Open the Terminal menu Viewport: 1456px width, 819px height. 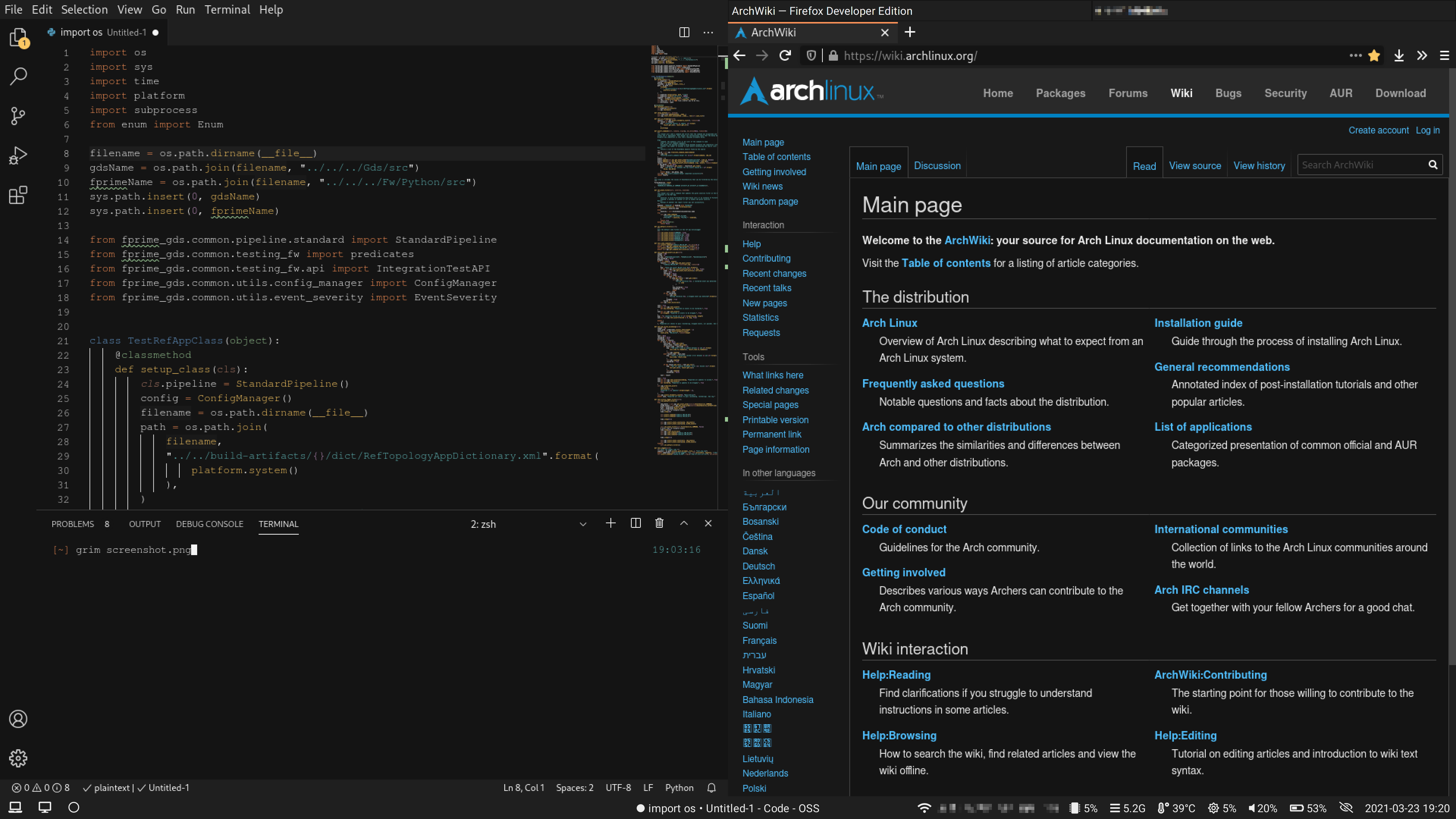pos(227,9)
